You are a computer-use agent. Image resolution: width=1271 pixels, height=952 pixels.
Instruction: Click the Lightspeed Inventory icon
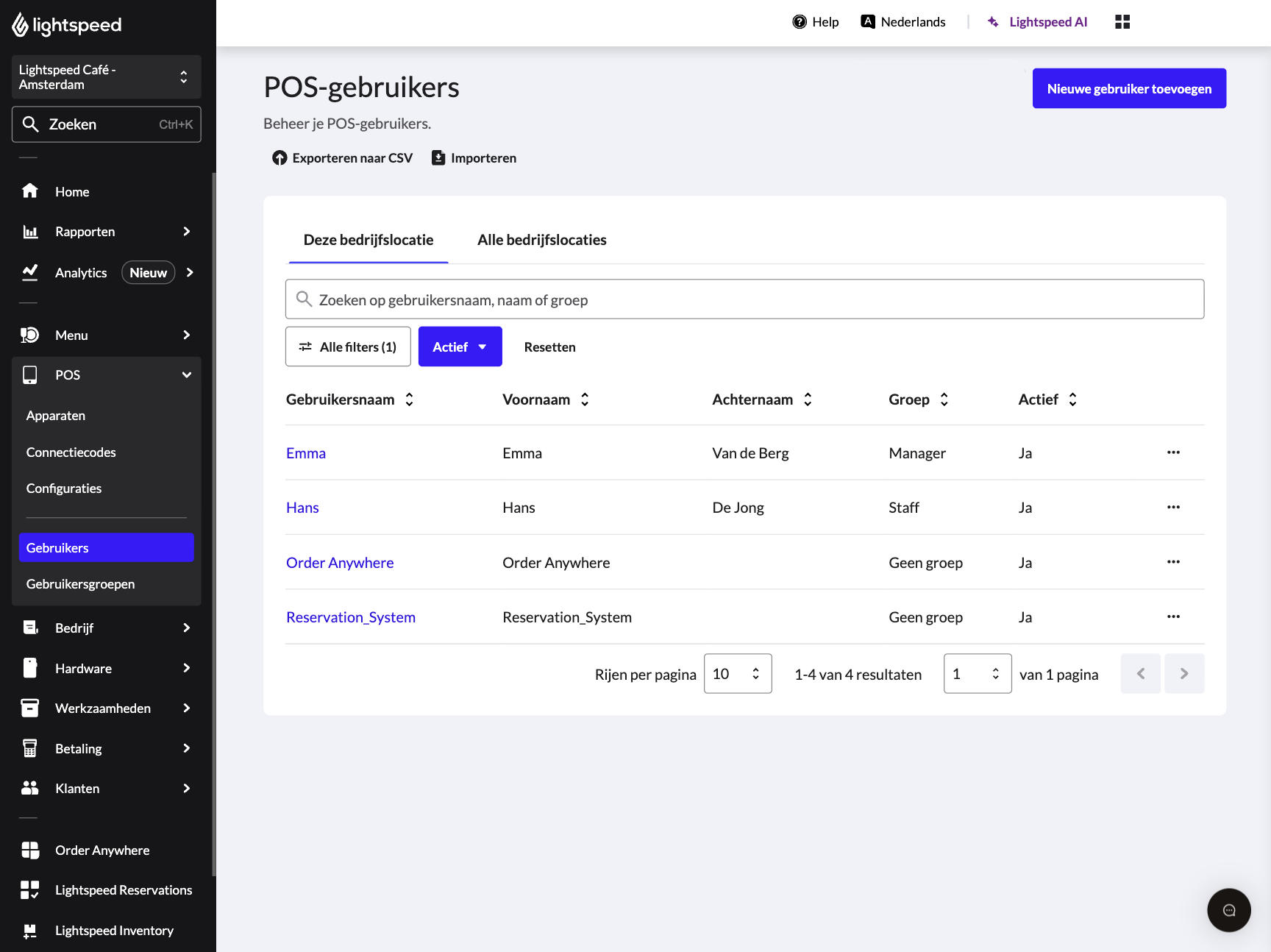(x=30, y=931)
